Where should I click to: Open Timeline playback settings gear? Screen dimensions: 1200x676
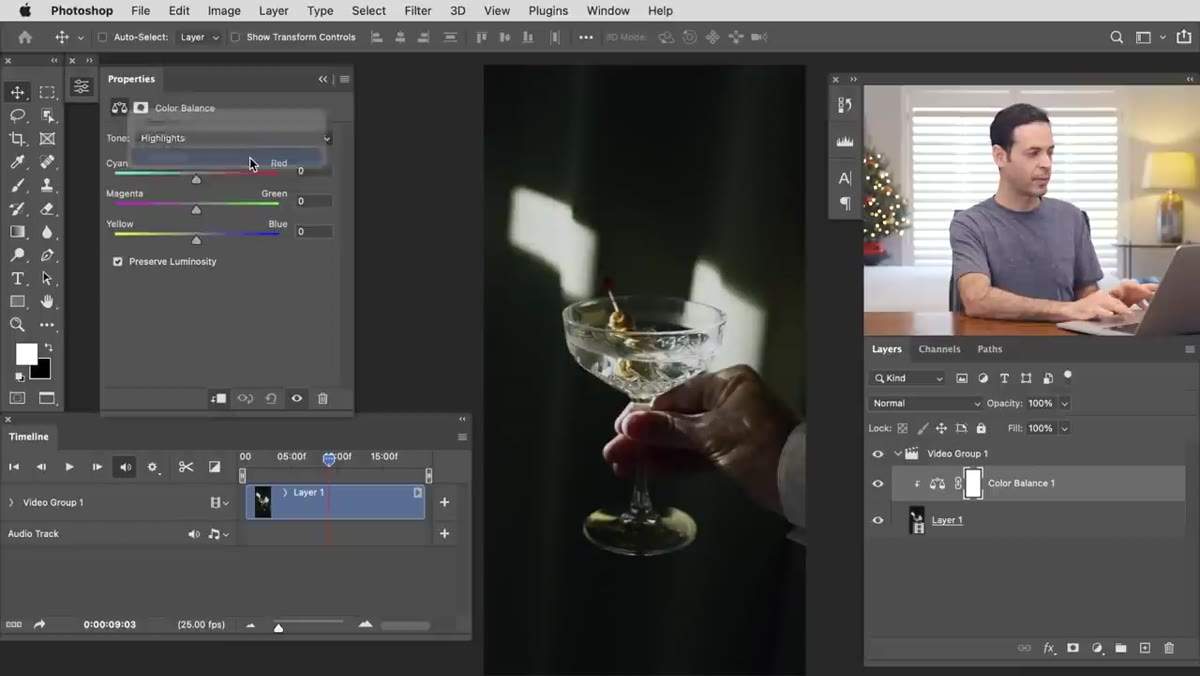[x=153, y=466]
